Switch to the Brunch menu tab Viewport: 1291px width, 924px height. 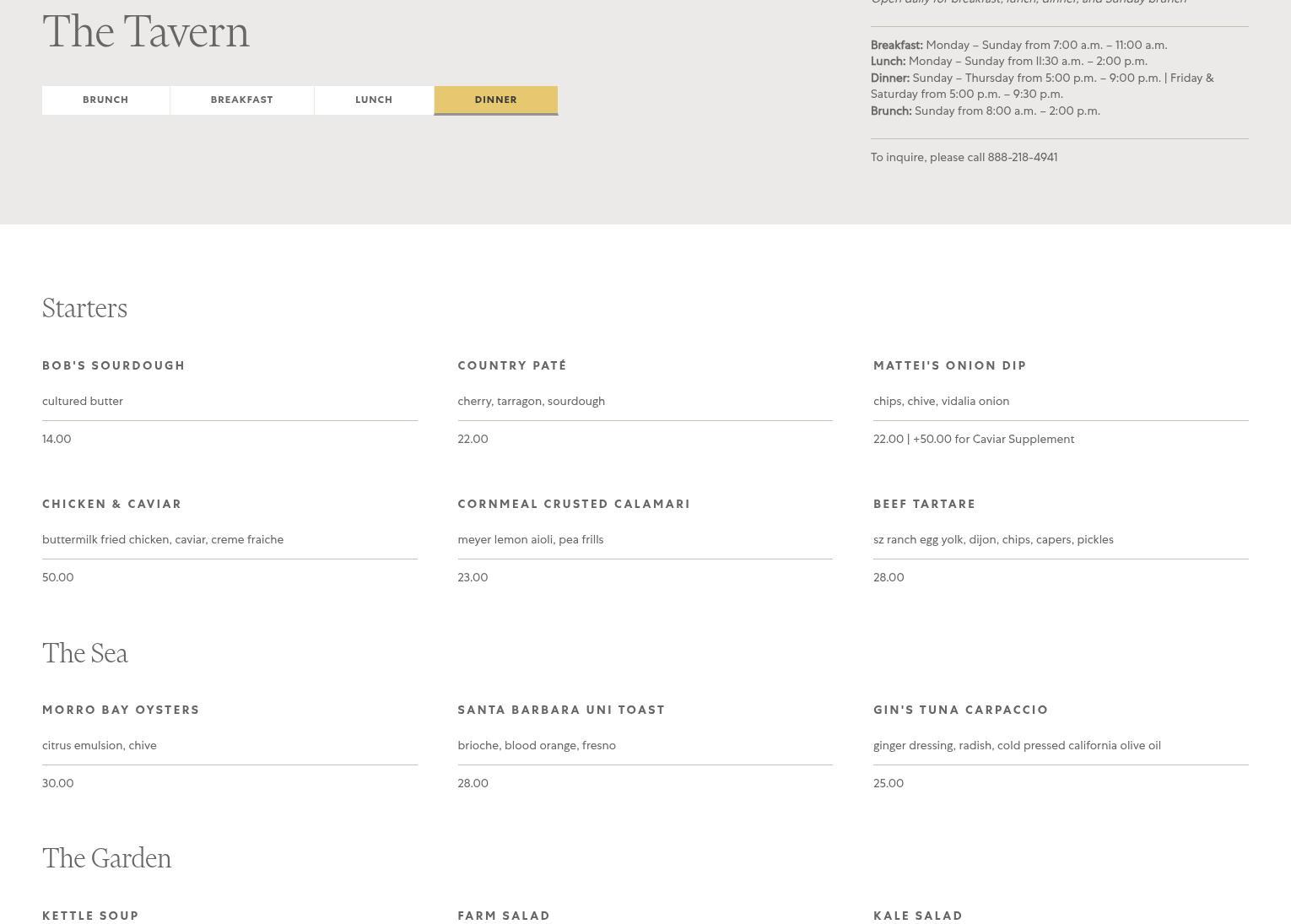105,100
